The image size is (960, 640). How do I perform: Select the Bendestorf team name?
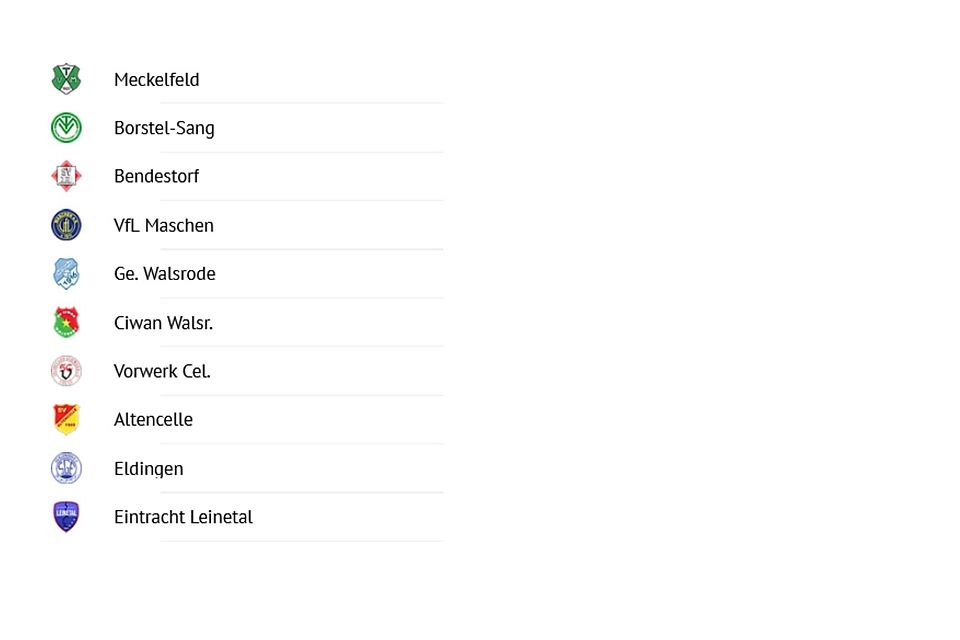click(156, 177)
